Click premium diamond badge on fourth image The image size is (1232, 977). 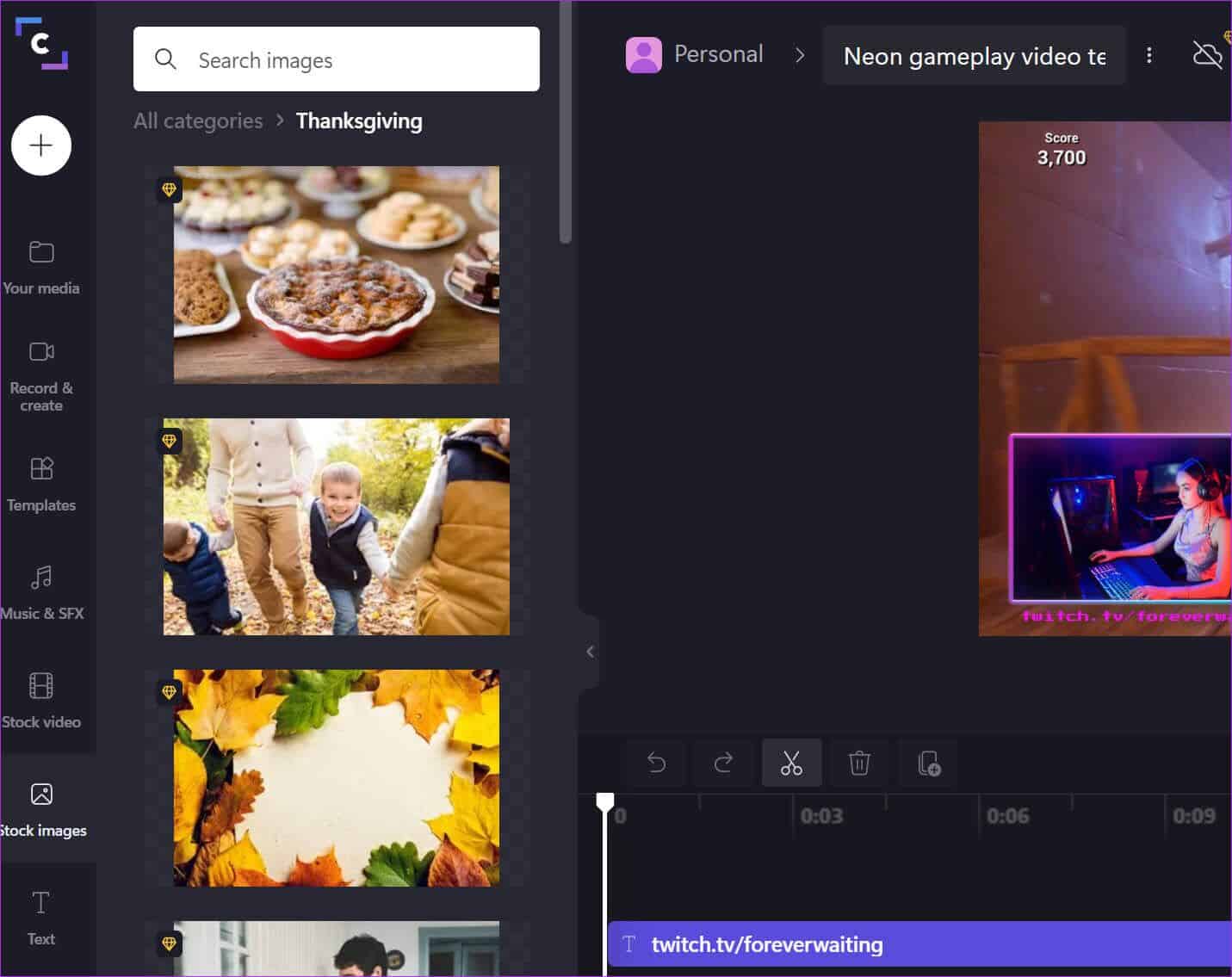(169, 943)
